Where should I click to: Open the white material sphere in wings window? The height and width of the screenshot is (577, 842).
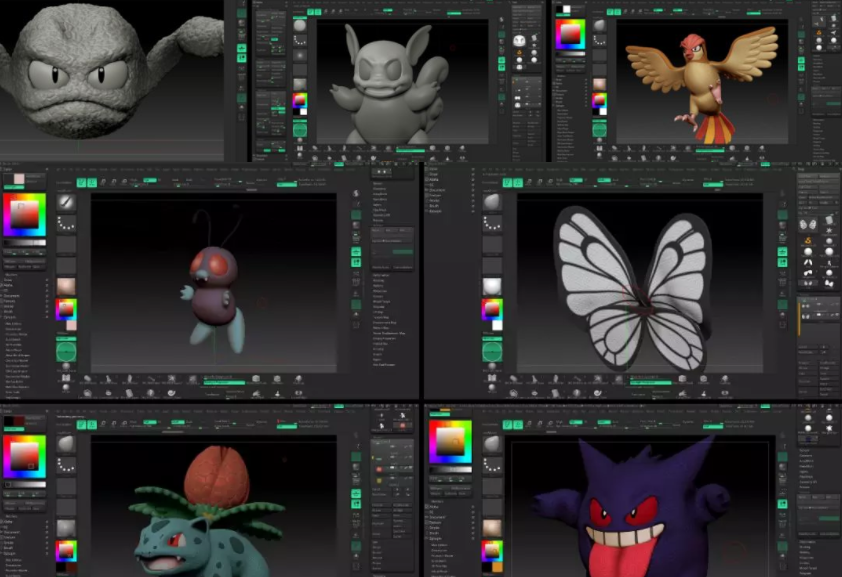(492, 286)
